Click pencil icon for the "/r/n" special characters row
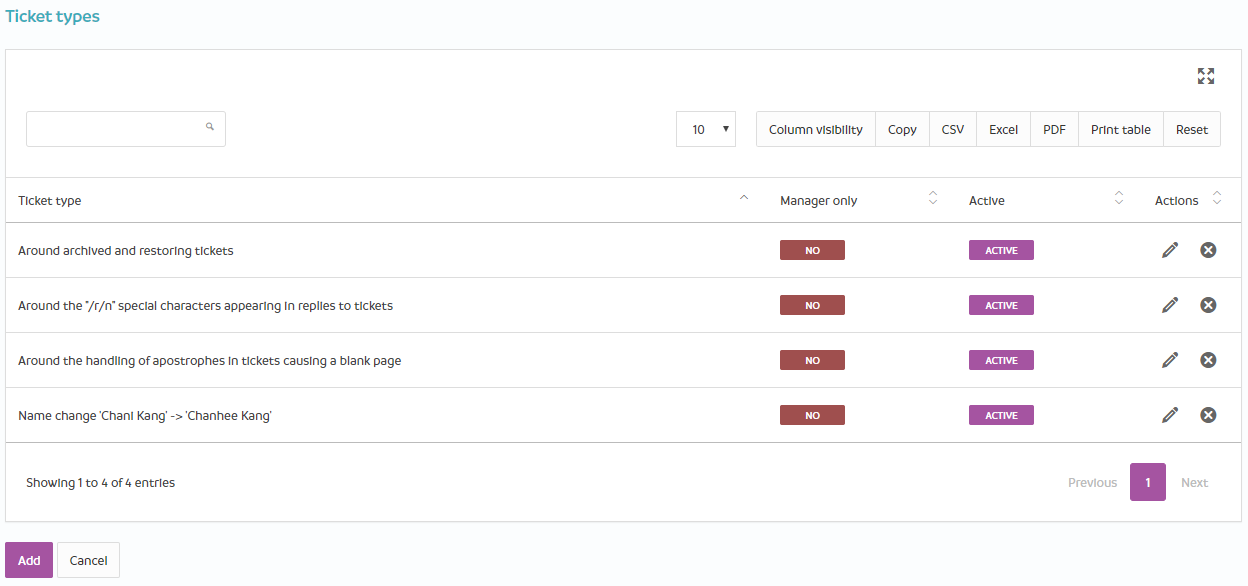1248x586 pixels. (1170, 305)
